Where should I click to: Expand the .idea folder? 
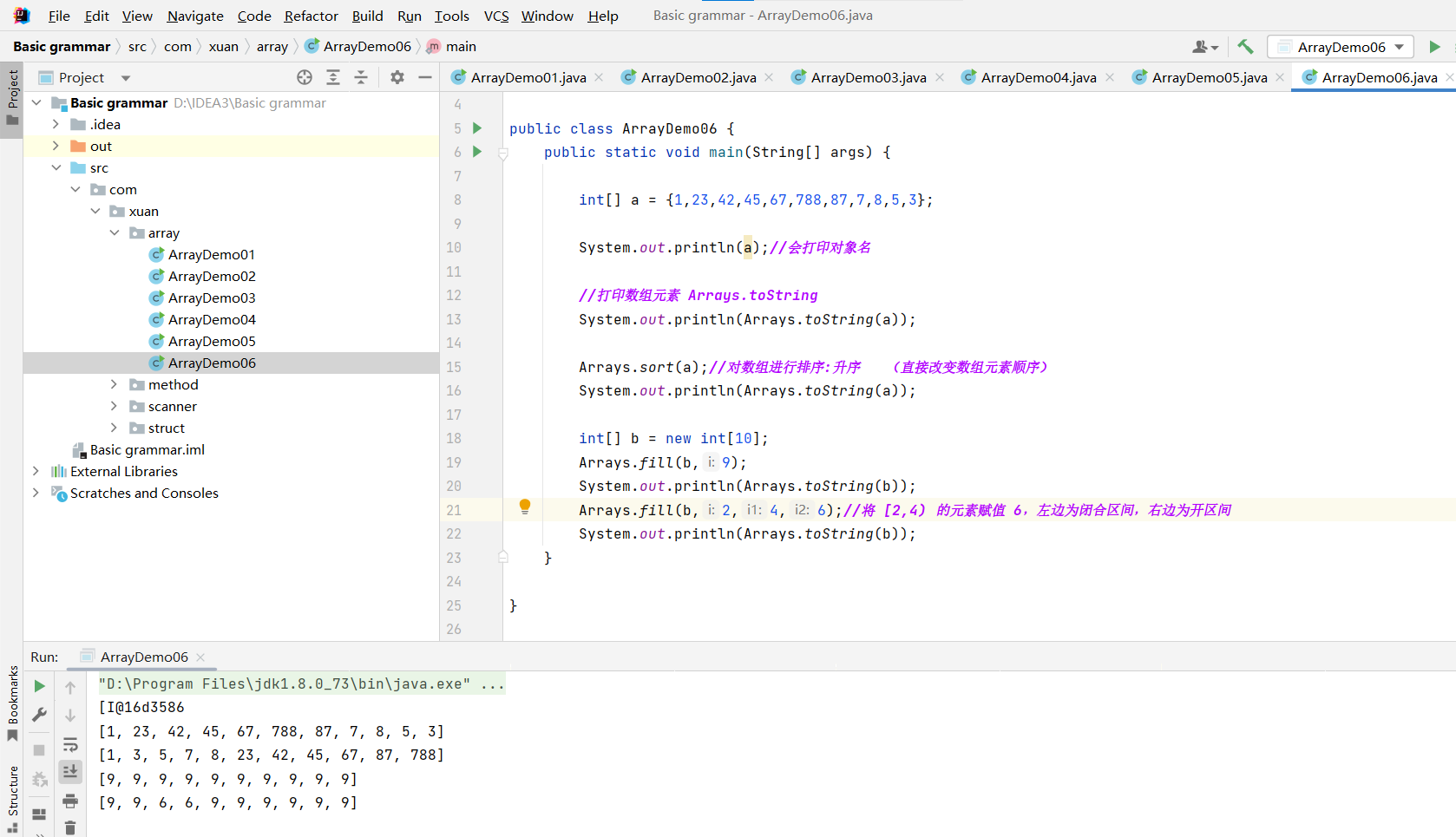coord(56,124)
